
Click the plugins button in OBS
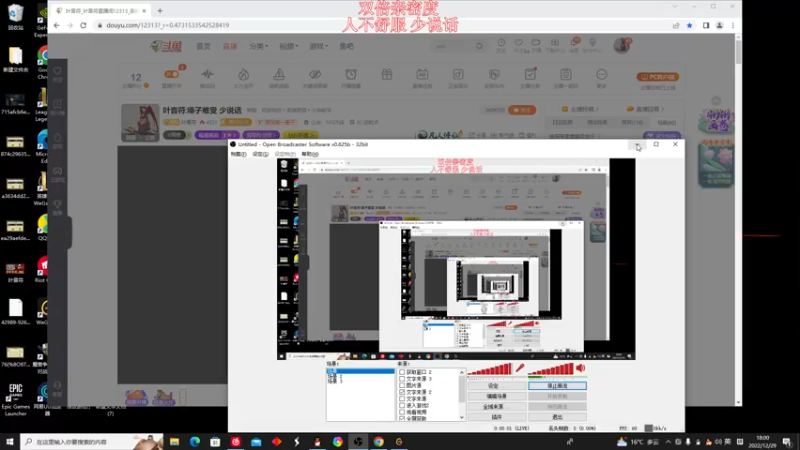[x=496, y=417]
